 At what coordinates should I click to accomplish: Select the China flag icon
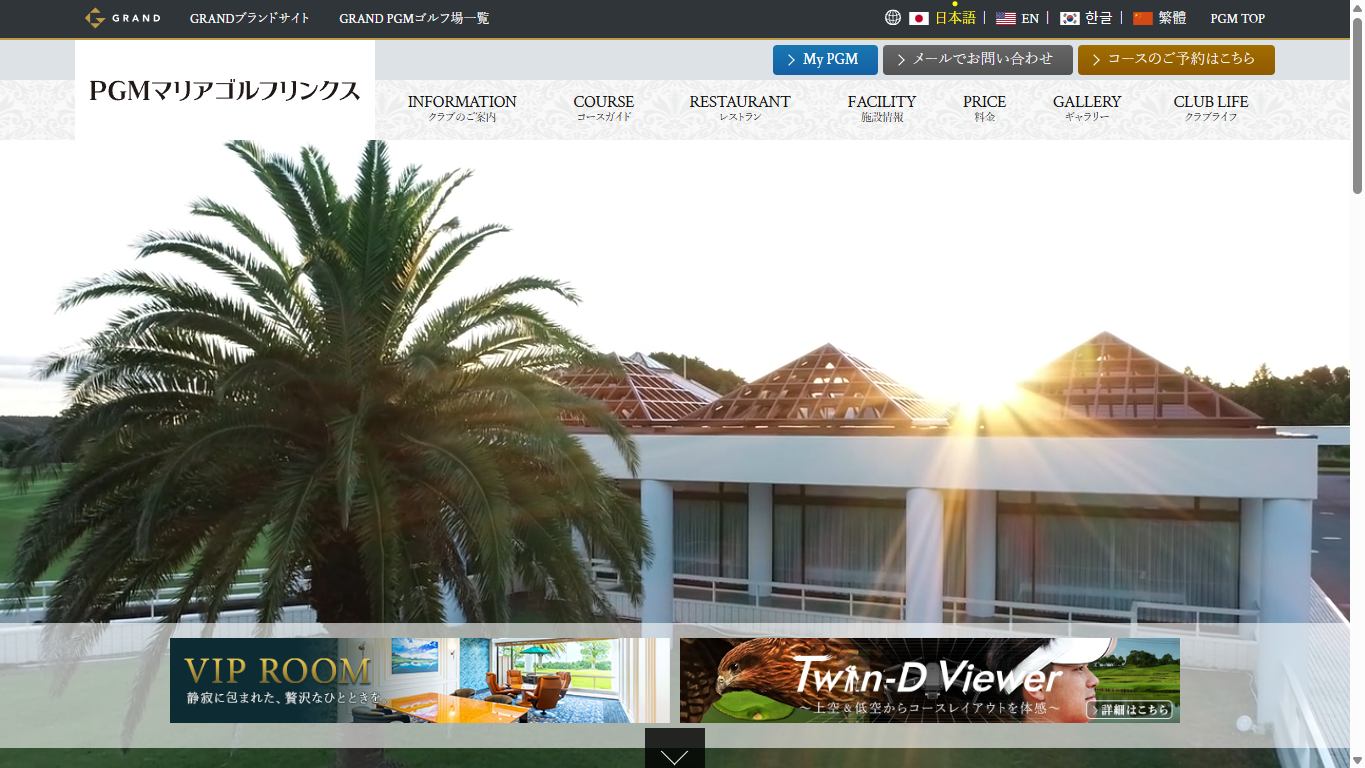pos(1143,18)
